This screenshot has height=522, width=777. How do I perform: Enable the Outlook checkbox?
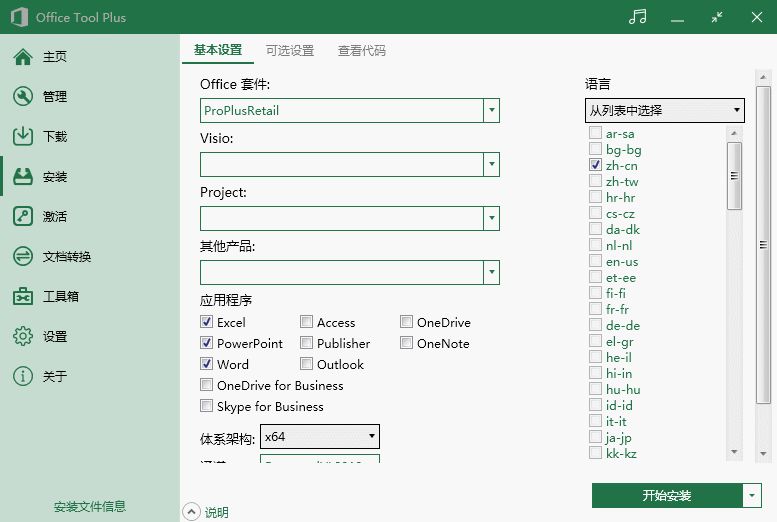[306, 364]
